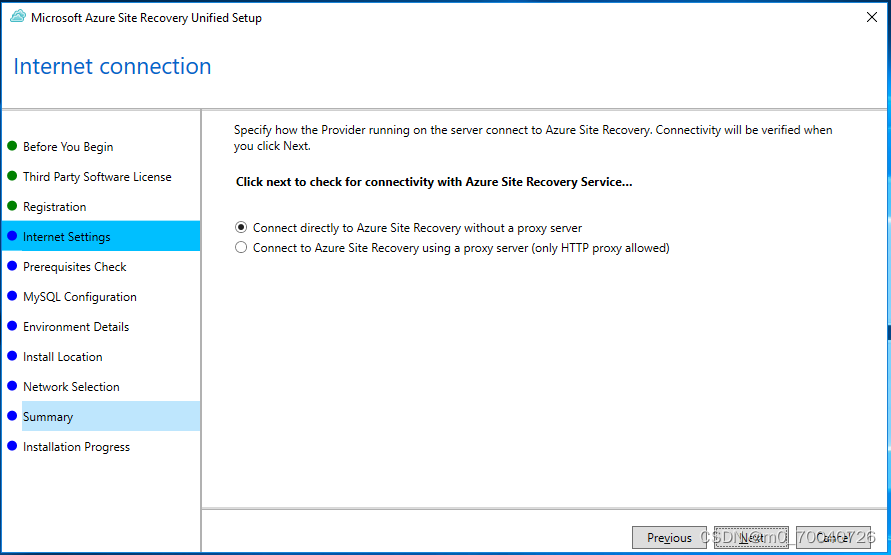Select Internet Settings in sidebar
Image resolution: width=891 pixels, height=555 pixels.
click(x=101, y=236)
